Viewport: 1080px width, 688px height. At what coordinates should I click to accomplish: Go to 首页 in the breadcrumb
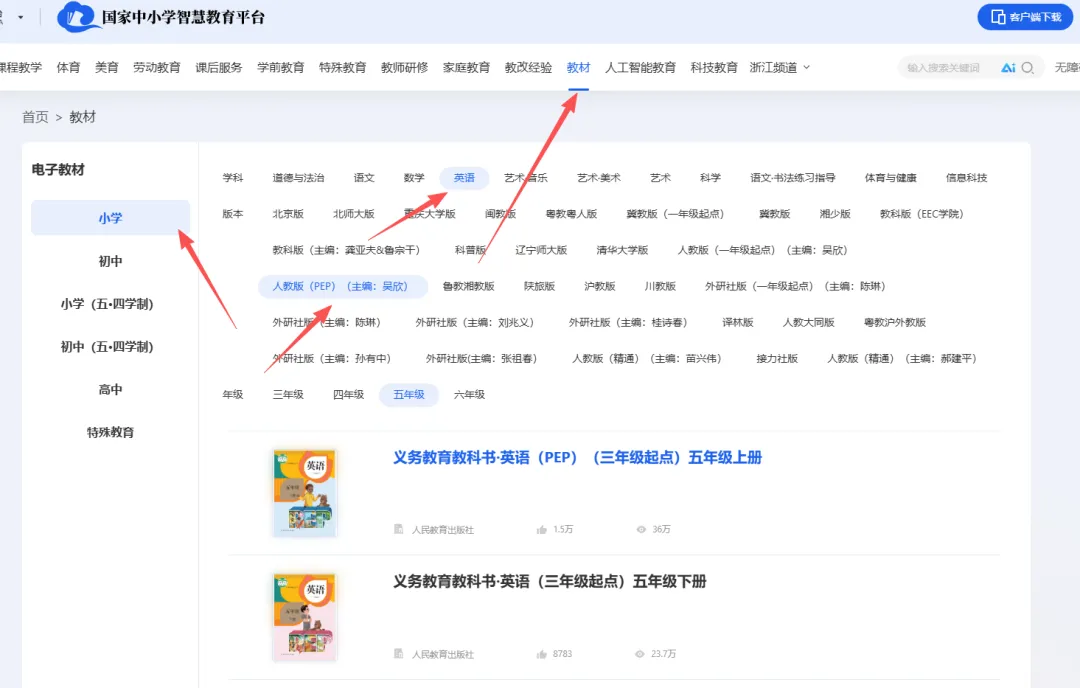point(35,117)
